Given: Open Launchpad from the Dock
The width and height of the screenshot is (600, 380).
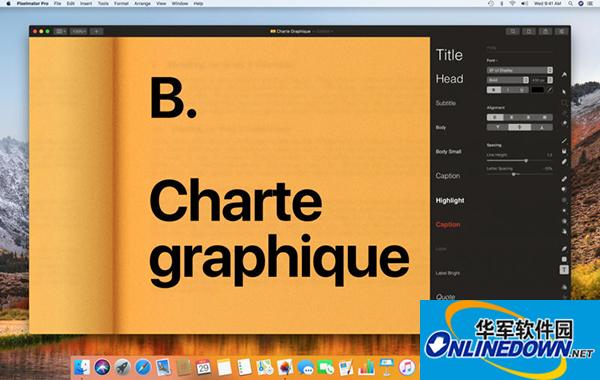Looking at the screenshot, I should coord(122,367).
